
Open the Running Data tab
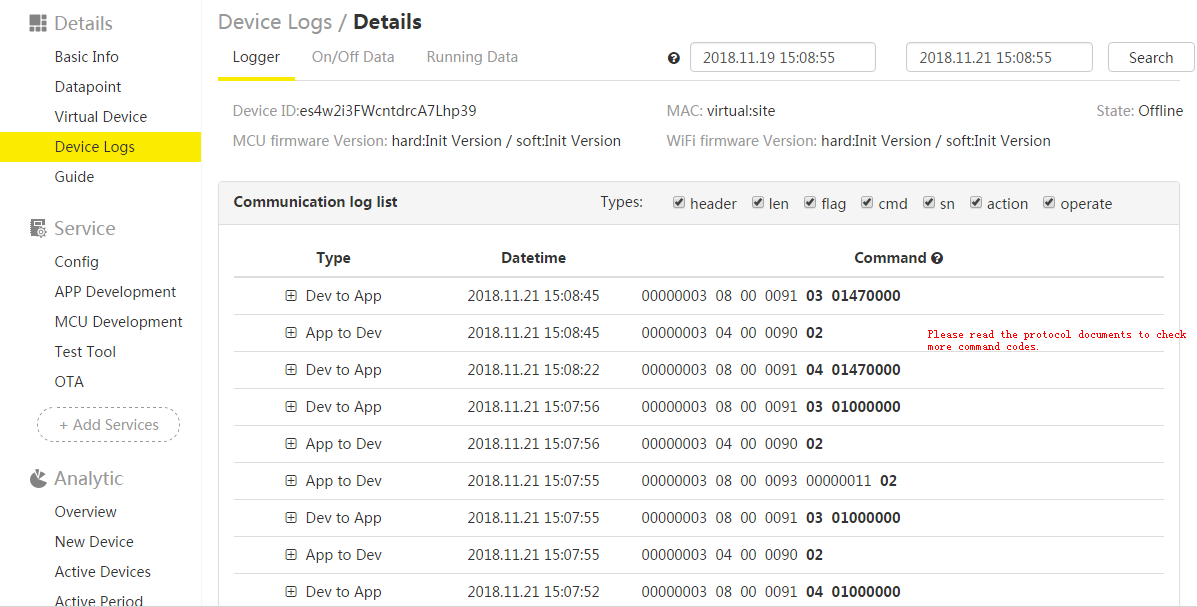click(x=472, y=57)
